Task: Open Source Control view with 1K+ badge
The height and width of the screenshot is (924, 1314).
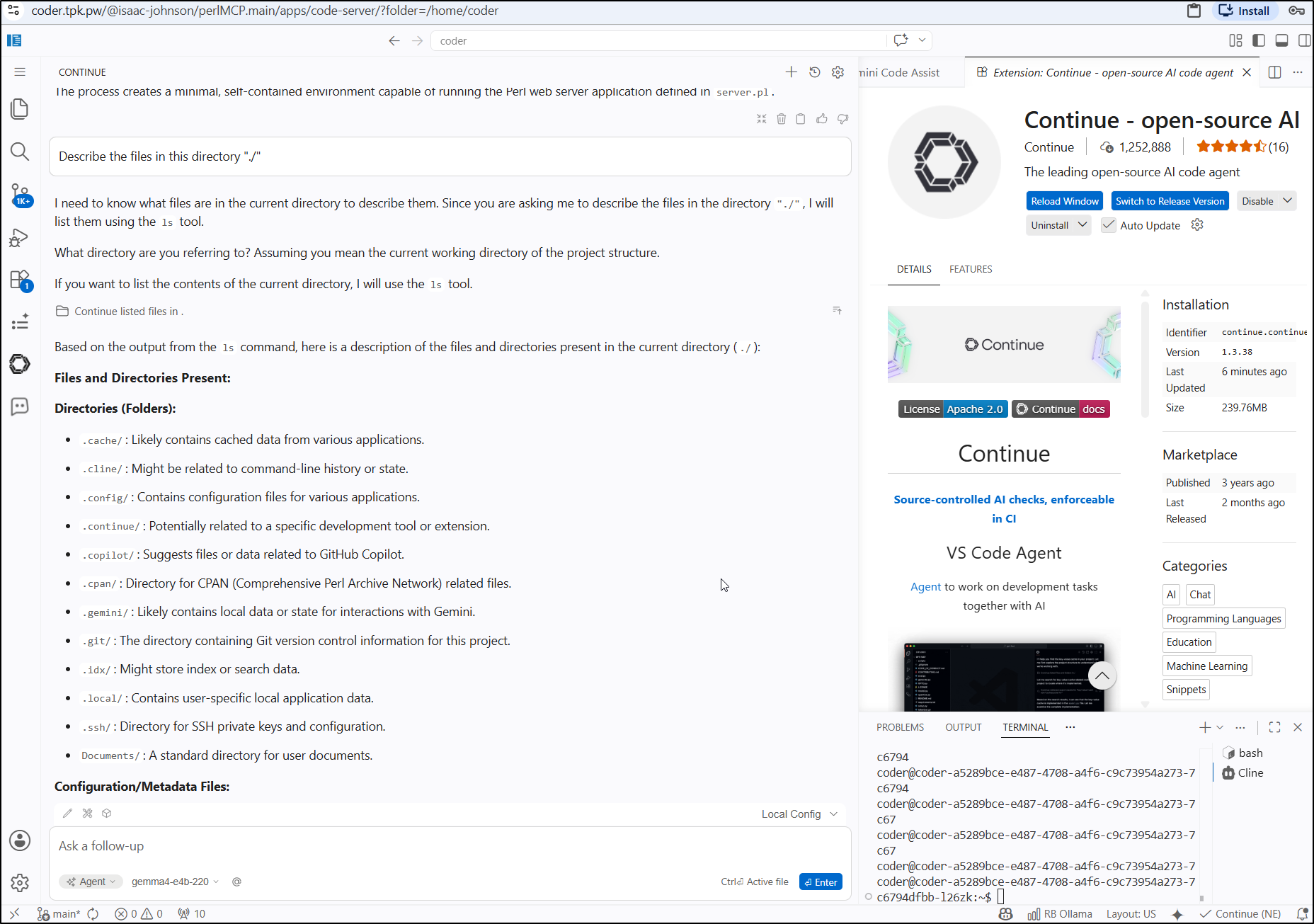Action: click(x=20, y=195)
